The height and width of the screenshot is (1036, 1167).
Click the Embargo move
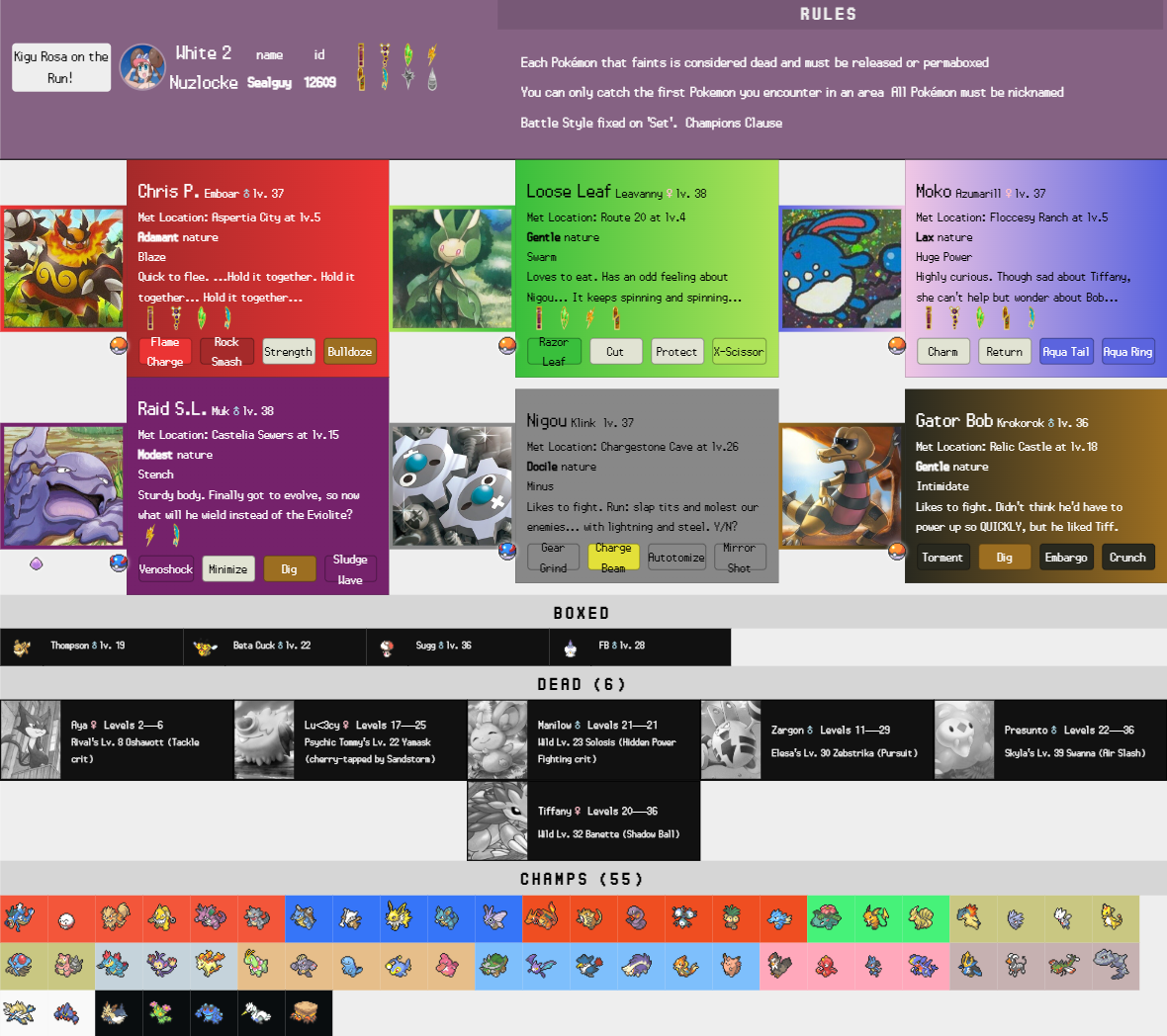point(1066,557)
